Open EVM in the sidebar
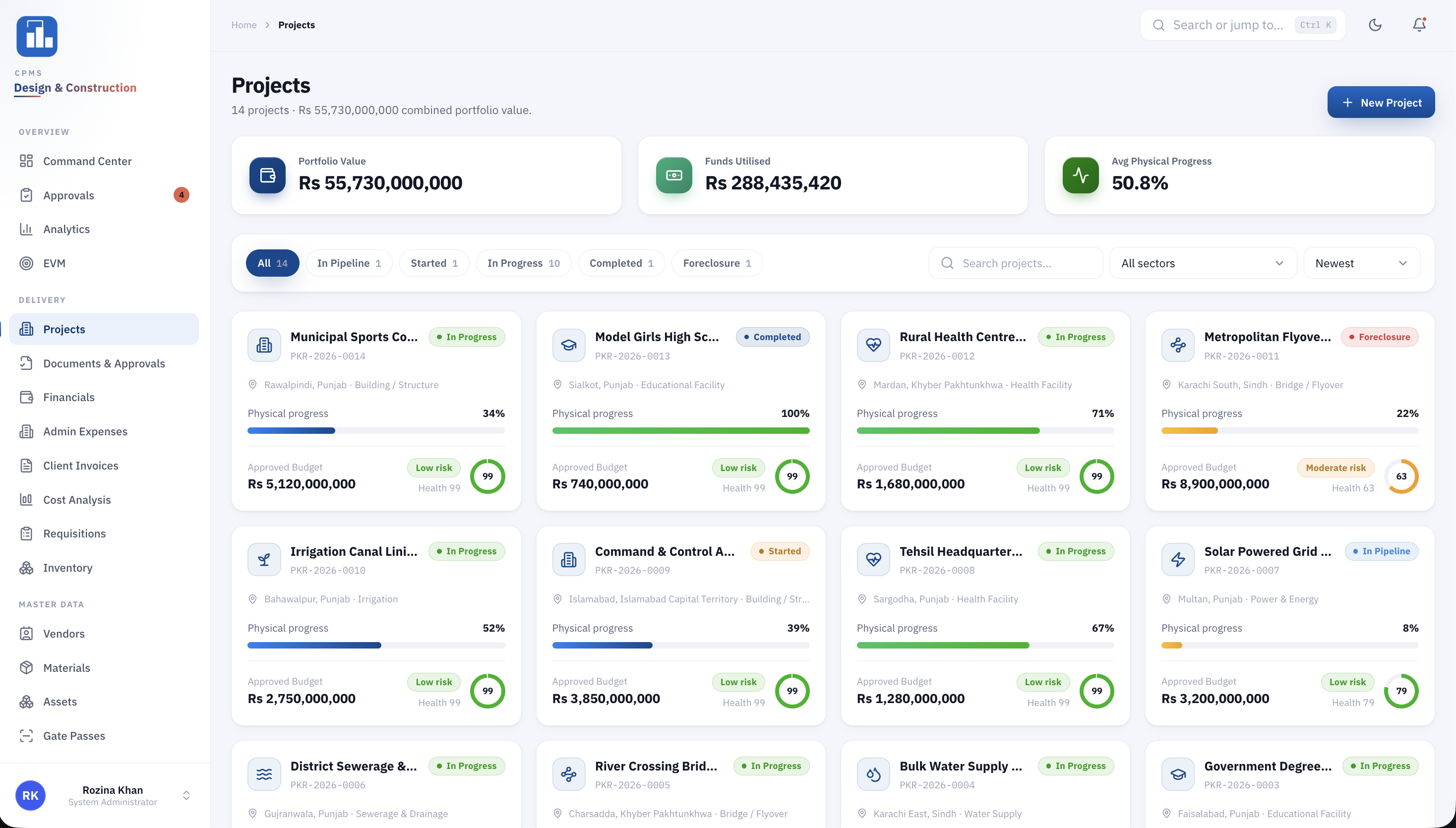 (104, 263)
